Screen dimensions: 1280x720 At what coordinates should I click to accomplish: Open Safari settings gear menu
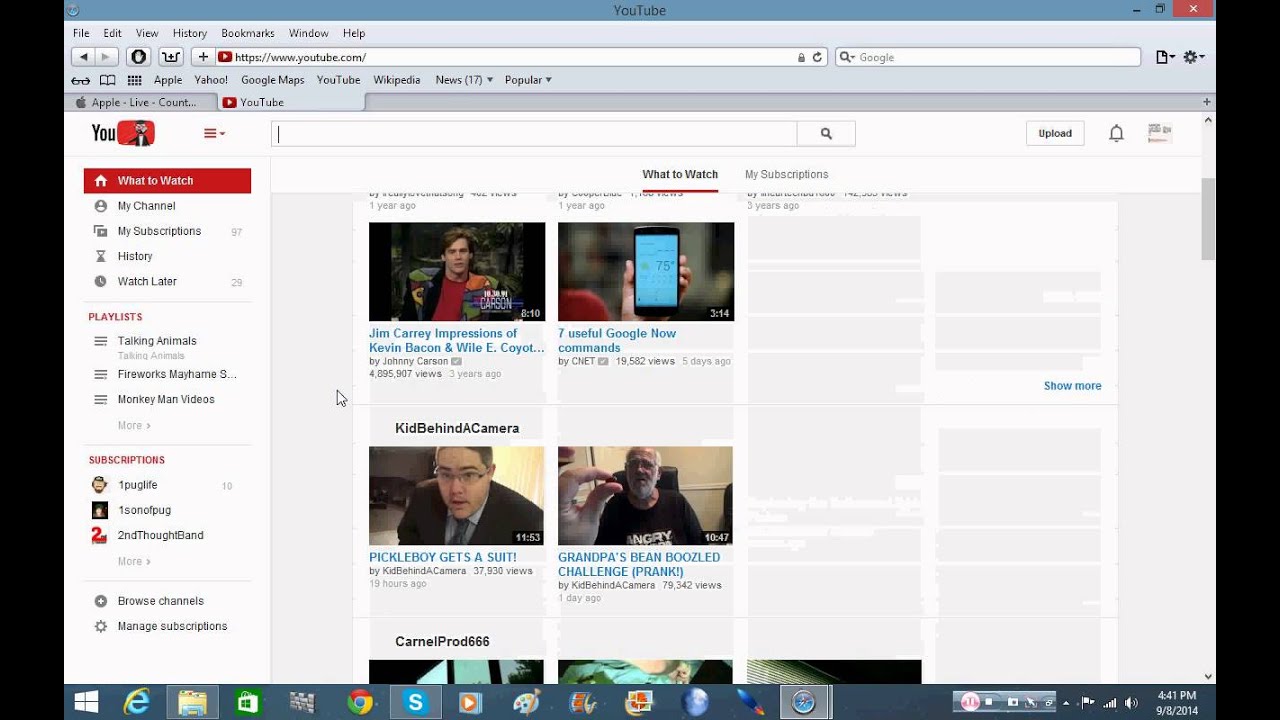1194,57
